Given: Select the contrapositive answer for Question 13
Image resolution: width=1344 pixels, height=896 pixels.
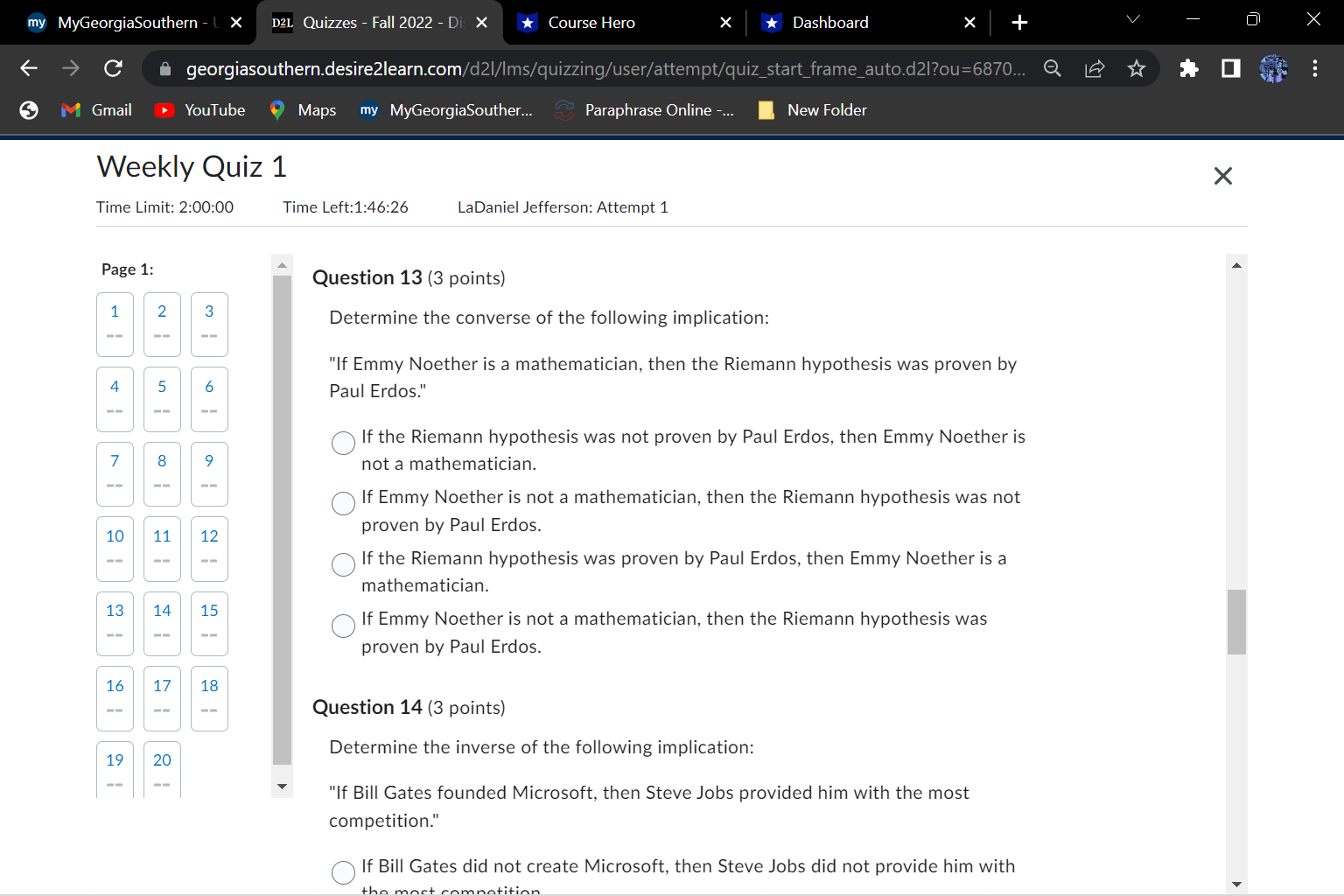Looking at the screenshot, I should click(343, 443).
